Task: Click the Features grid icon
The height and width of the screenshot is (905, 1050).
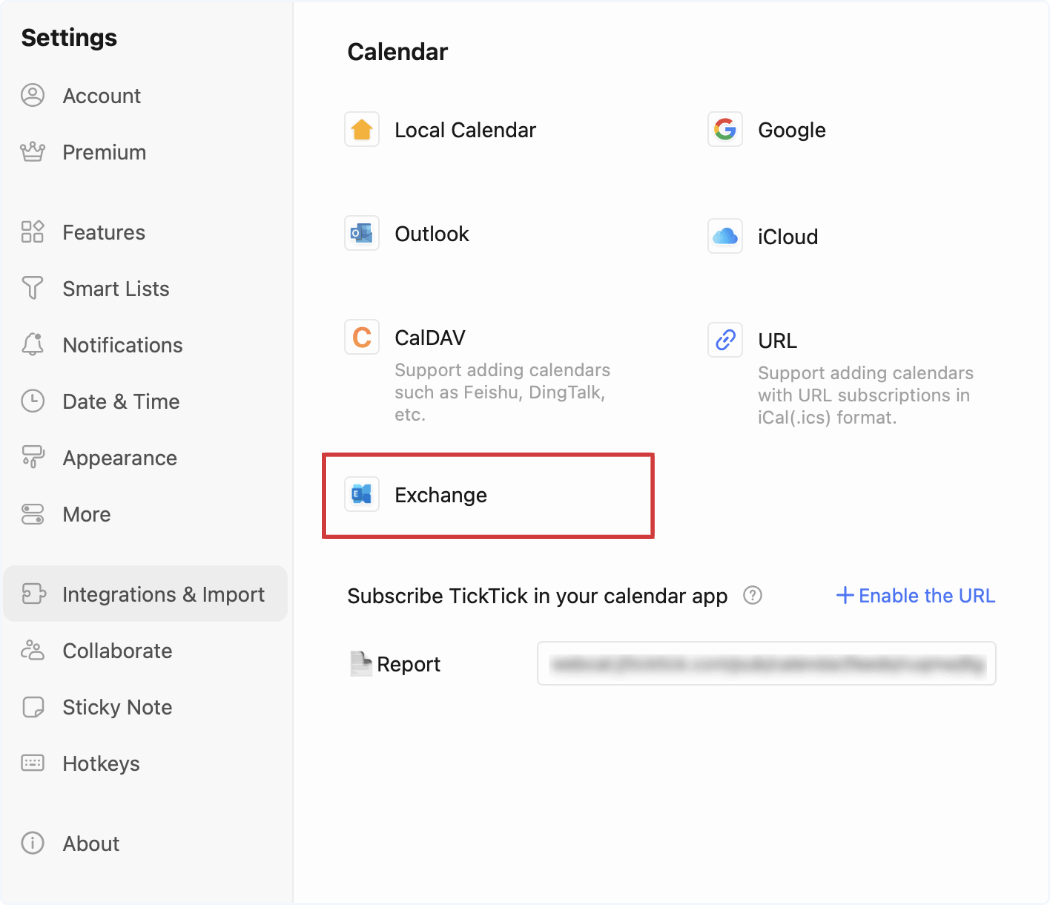Action: tap(33, 232)
